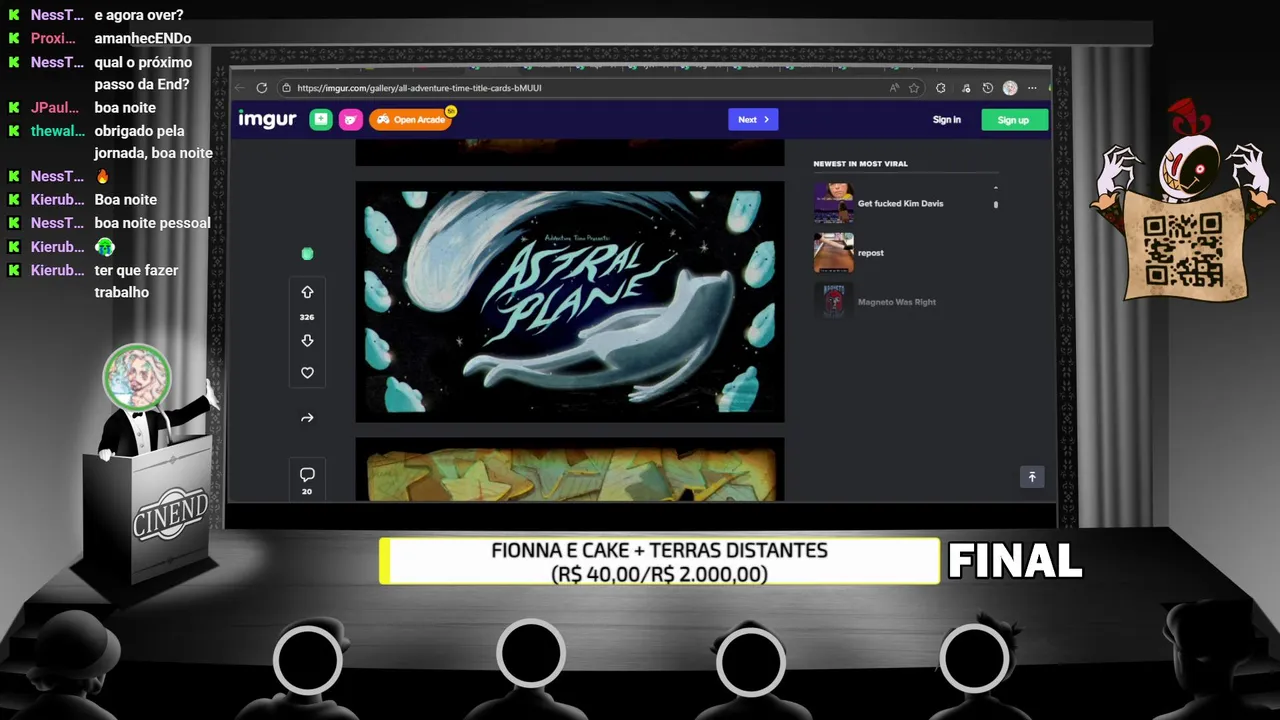Image resolution: width=1280 pixels, height=720 pixels.
Task: Click the pink mascot icon
Action: click(350, 120)
